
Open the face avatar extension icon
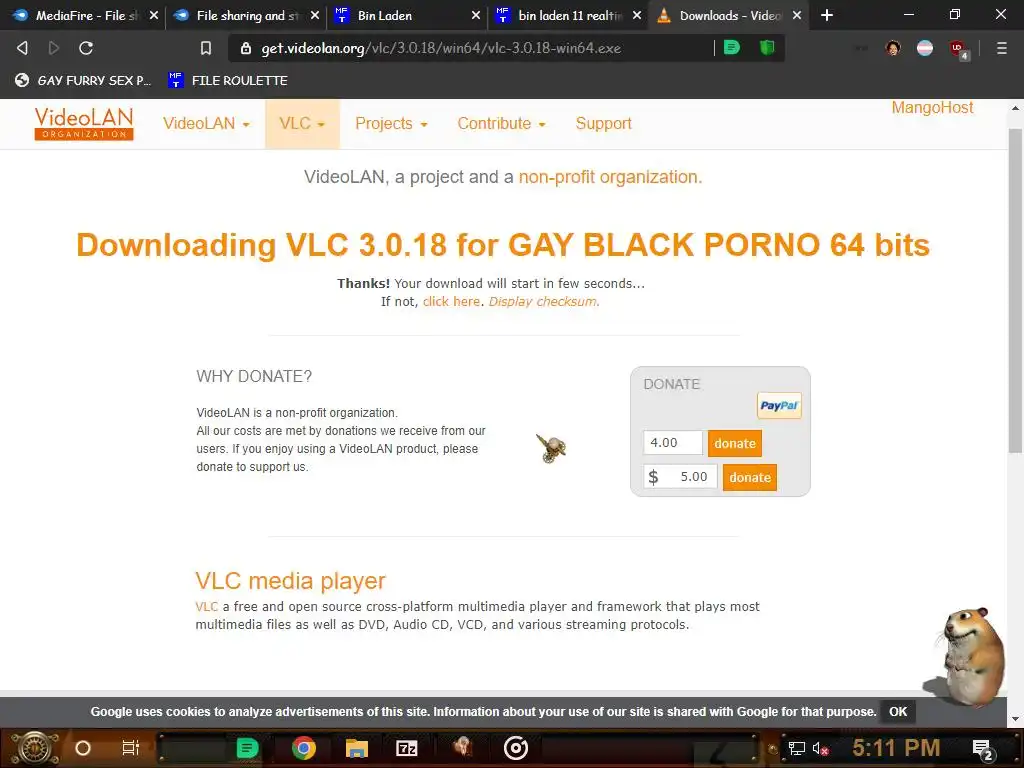tap(893, 48)
